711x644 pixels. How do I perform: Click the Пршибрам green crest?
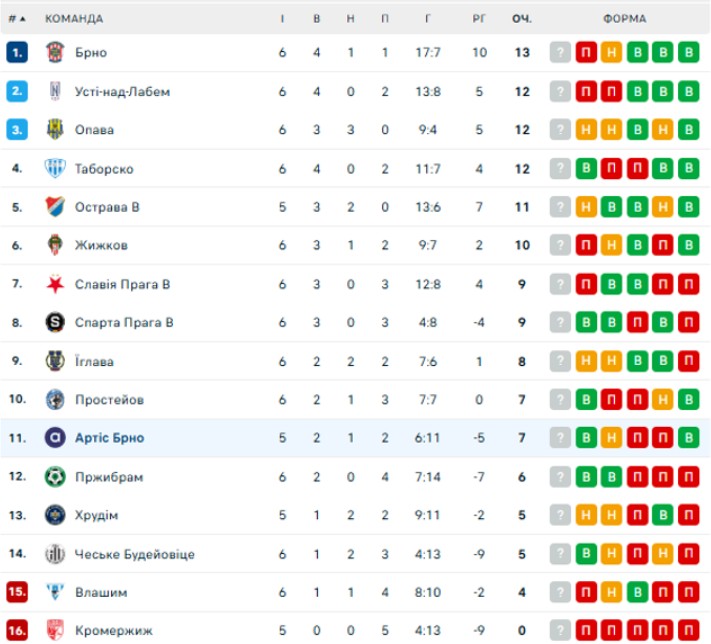54,477
